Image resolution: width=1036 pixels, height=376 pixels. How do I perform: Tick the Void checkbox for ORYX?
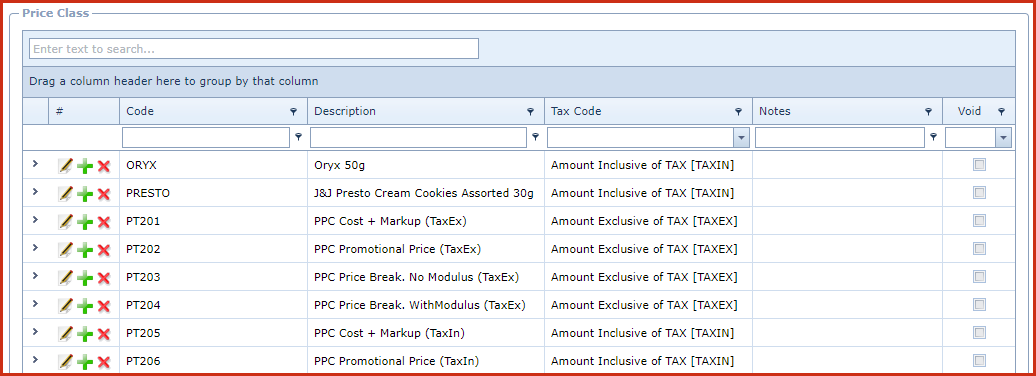979,165
